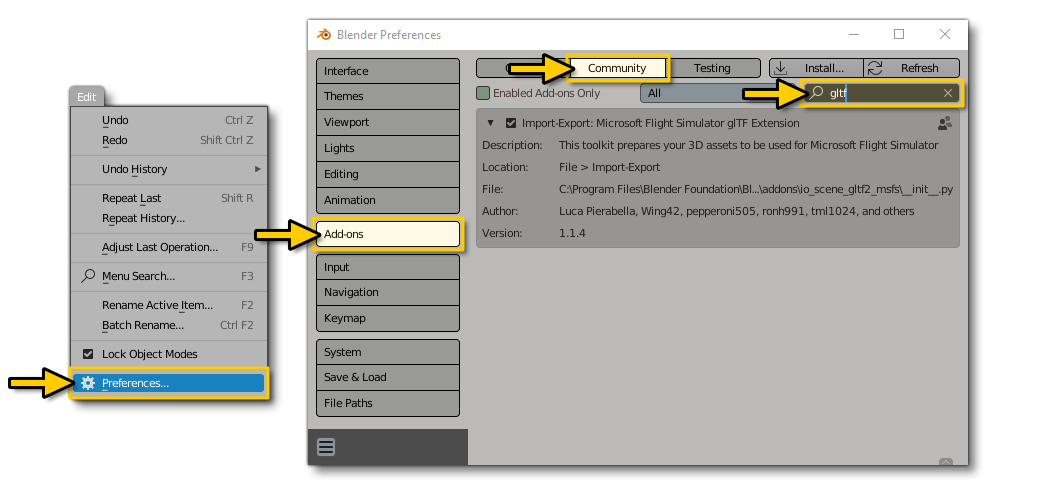Choose Batch Rename entry
The image size is (1038, 485).
[169, 326]
